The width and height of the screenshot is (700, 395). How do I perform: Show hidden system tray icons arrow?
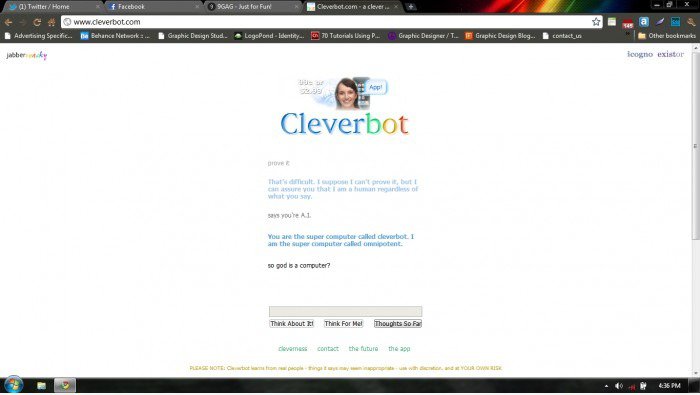606,386
